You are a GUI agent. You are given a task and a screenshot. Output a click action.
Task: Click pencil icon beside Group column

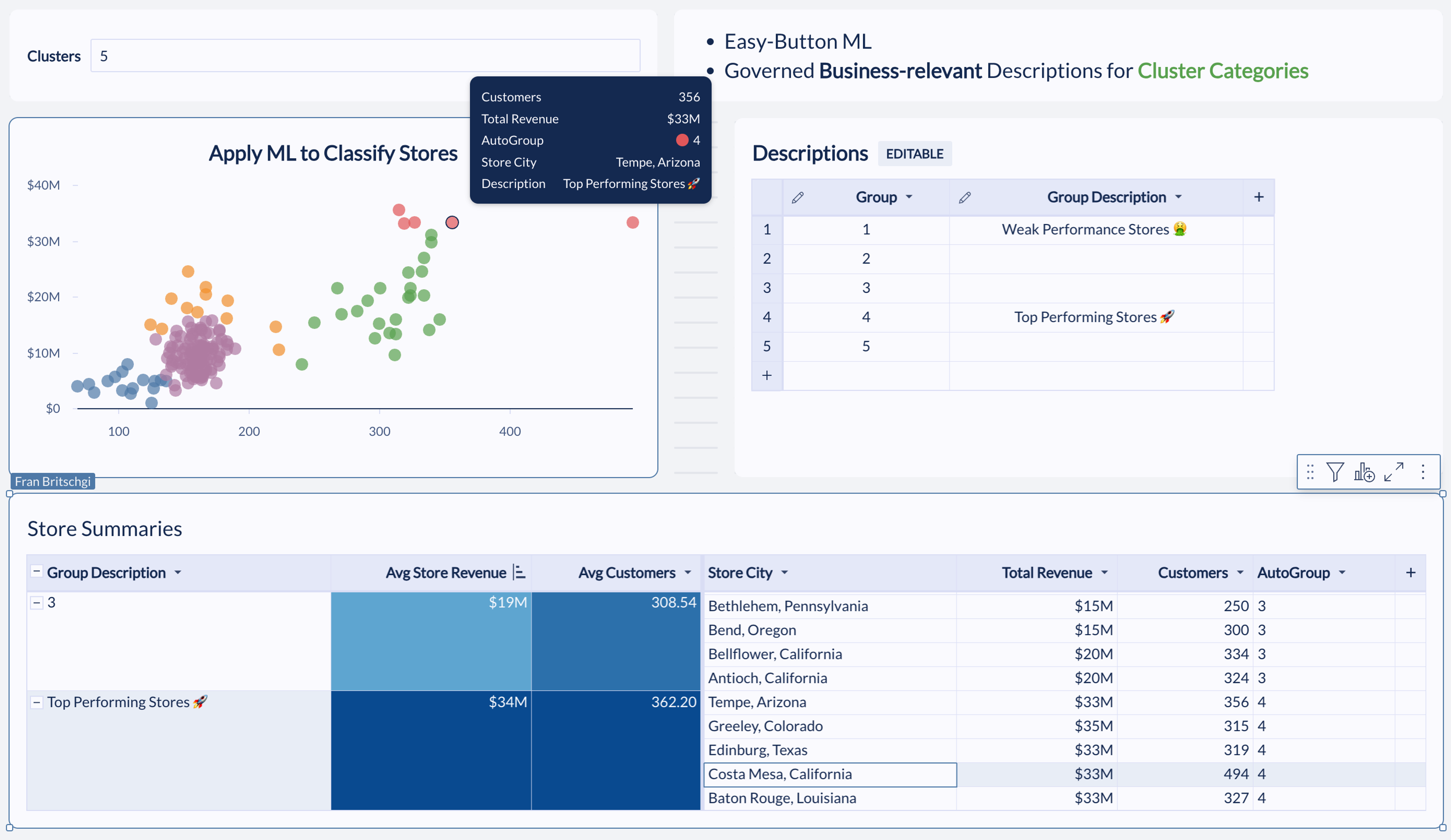797,197
